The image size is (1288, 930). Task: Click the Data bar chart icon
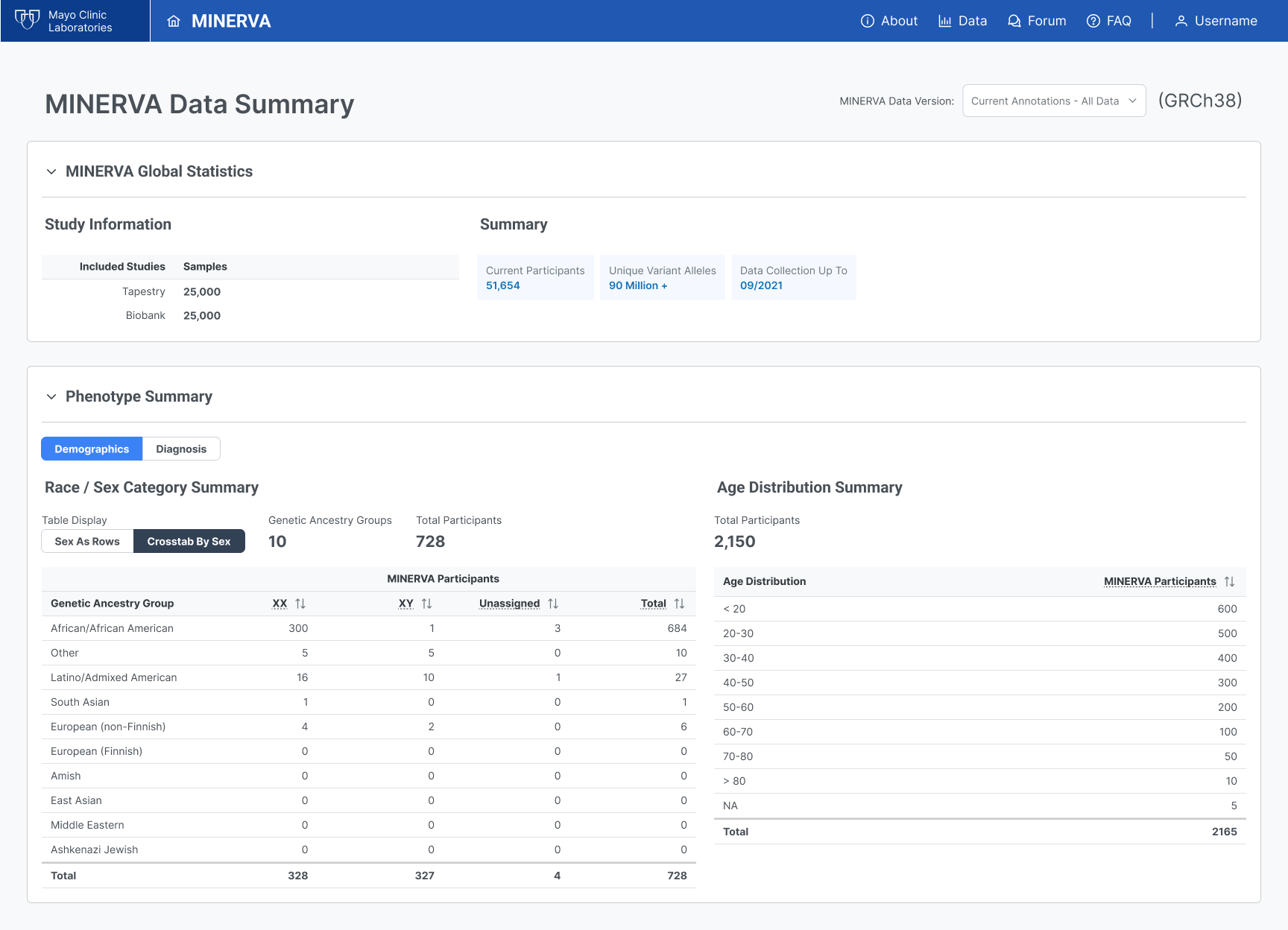(x=945, y=21)
